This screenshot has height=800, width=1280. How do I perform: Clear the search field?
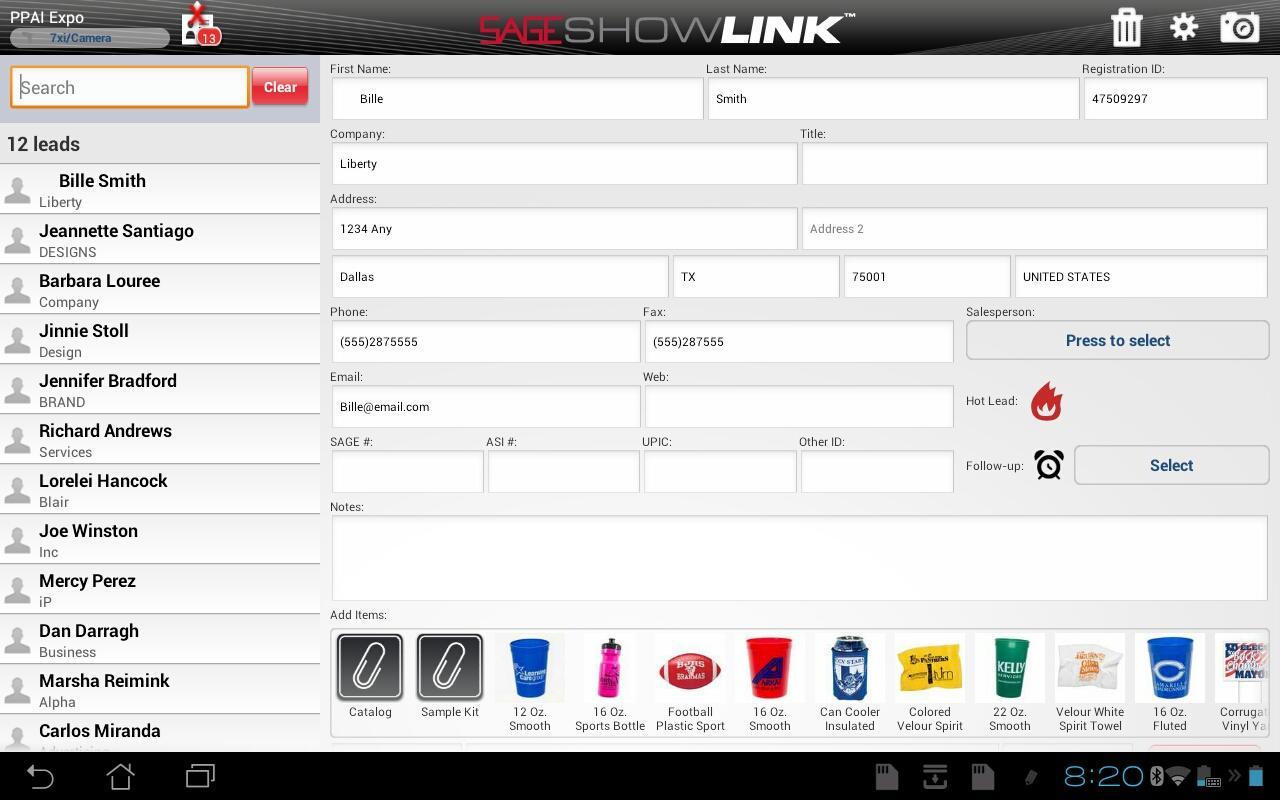click(x=280, y=87)
